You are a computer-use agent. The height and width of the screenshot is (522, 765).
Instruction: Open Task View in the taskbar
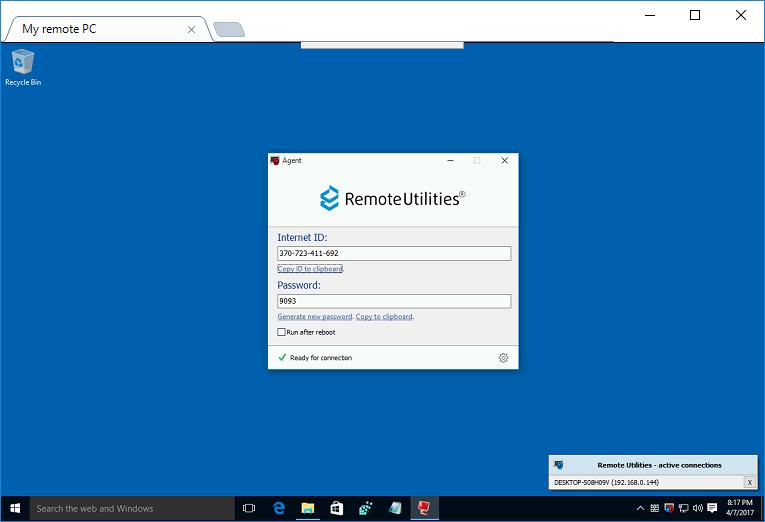tap(249, 508)
